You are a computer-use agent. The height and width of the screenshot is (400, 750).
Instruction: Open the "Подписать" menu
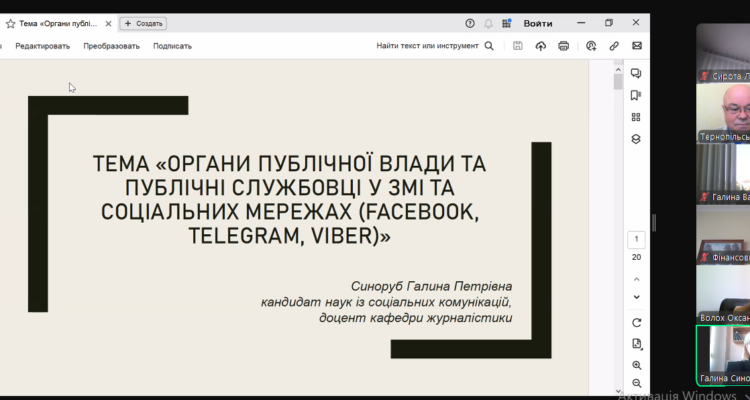[x=172, y=46]
